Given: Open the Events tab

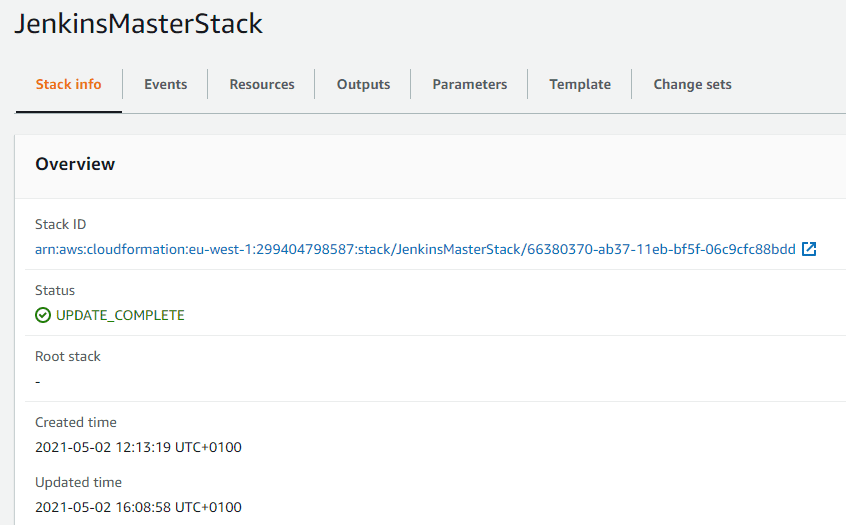Looking at the screenshot, I should pos(165,84).
